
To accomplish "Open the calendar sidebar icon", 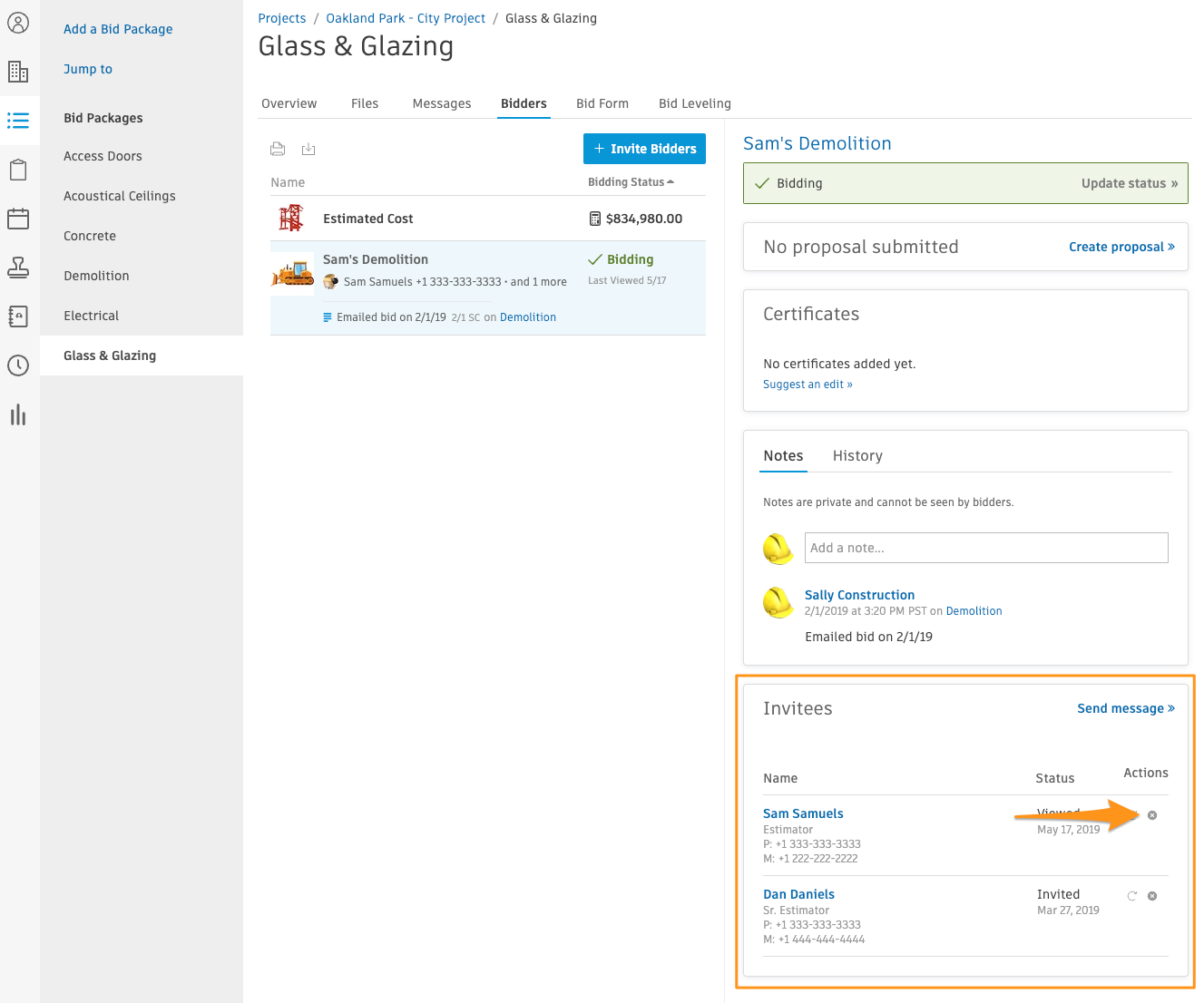I will (18, 219).
